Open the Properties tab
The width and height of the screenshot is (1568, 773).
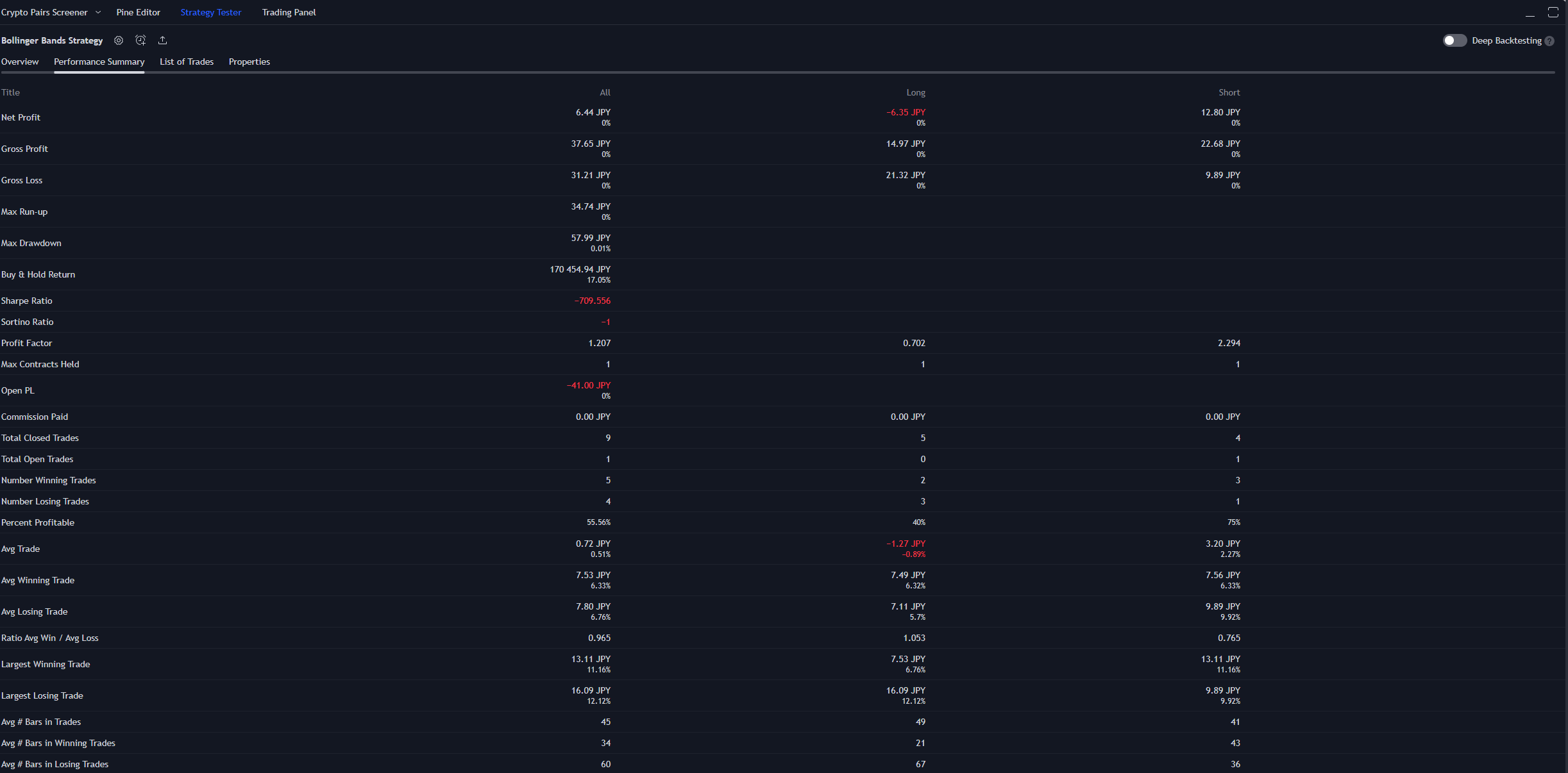tap(249, 62)
